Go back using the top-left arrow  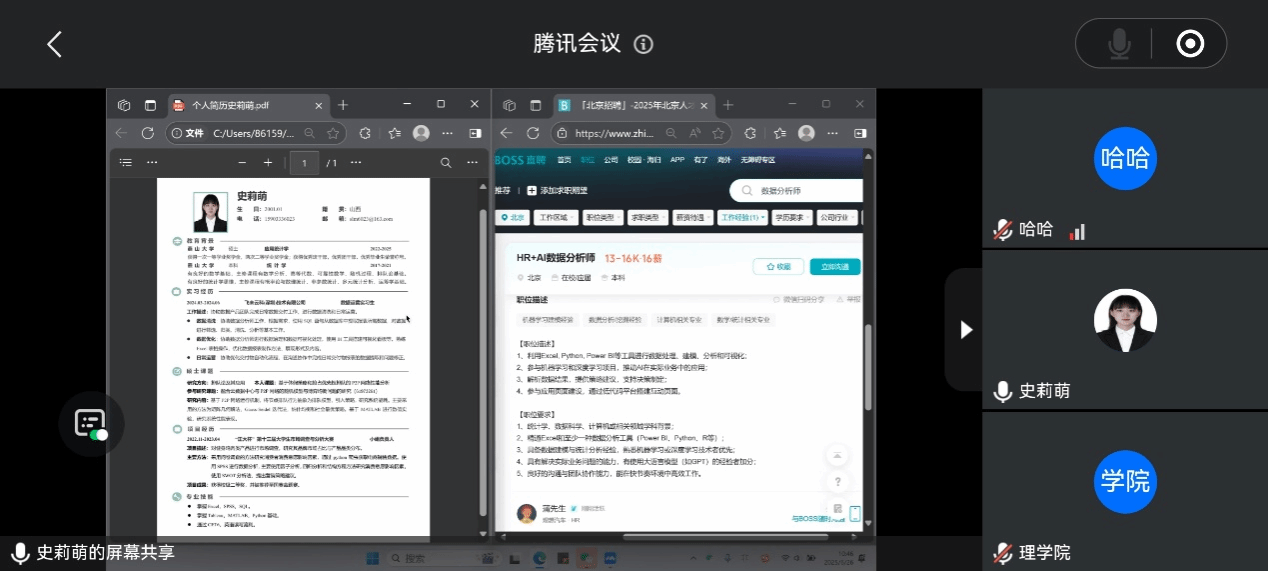pos(54,44)
